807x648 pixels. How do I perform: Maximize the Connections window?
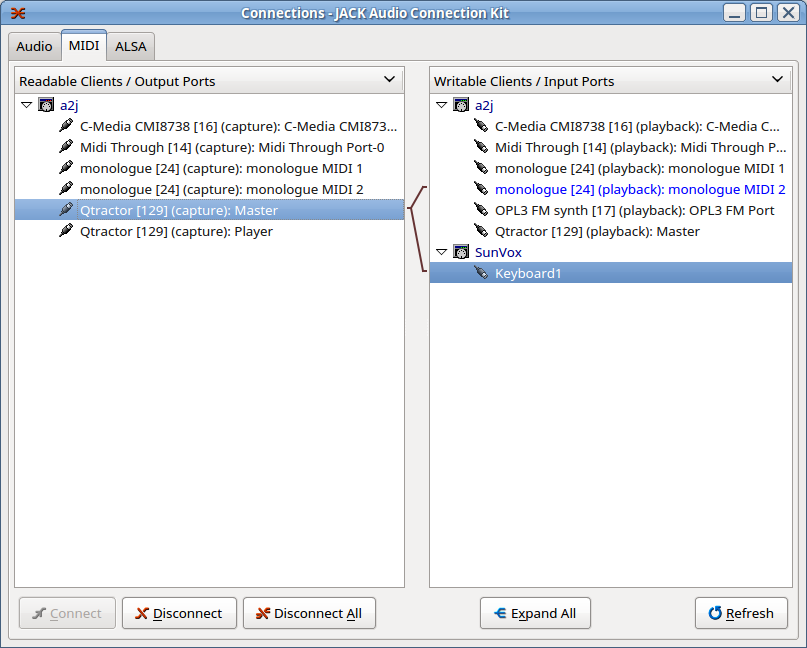click(761, 13)
